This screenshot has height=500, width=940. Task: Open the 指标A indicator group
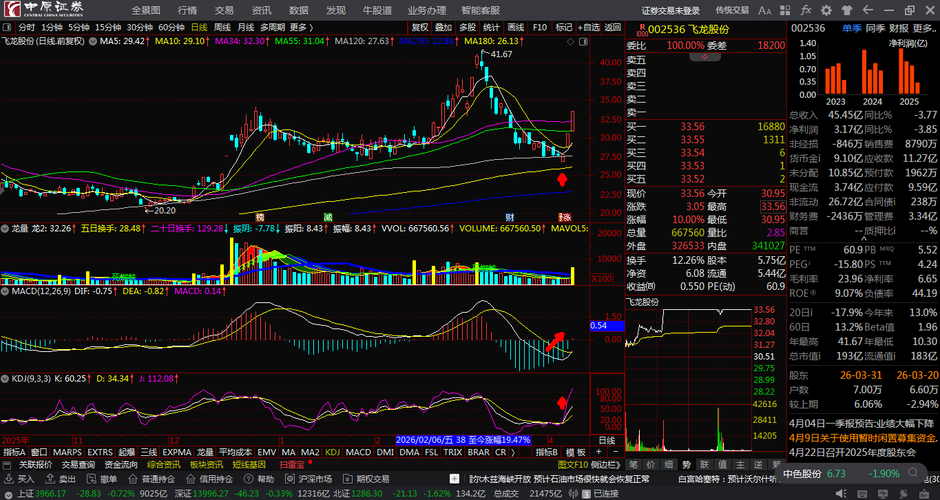point(14,452)
